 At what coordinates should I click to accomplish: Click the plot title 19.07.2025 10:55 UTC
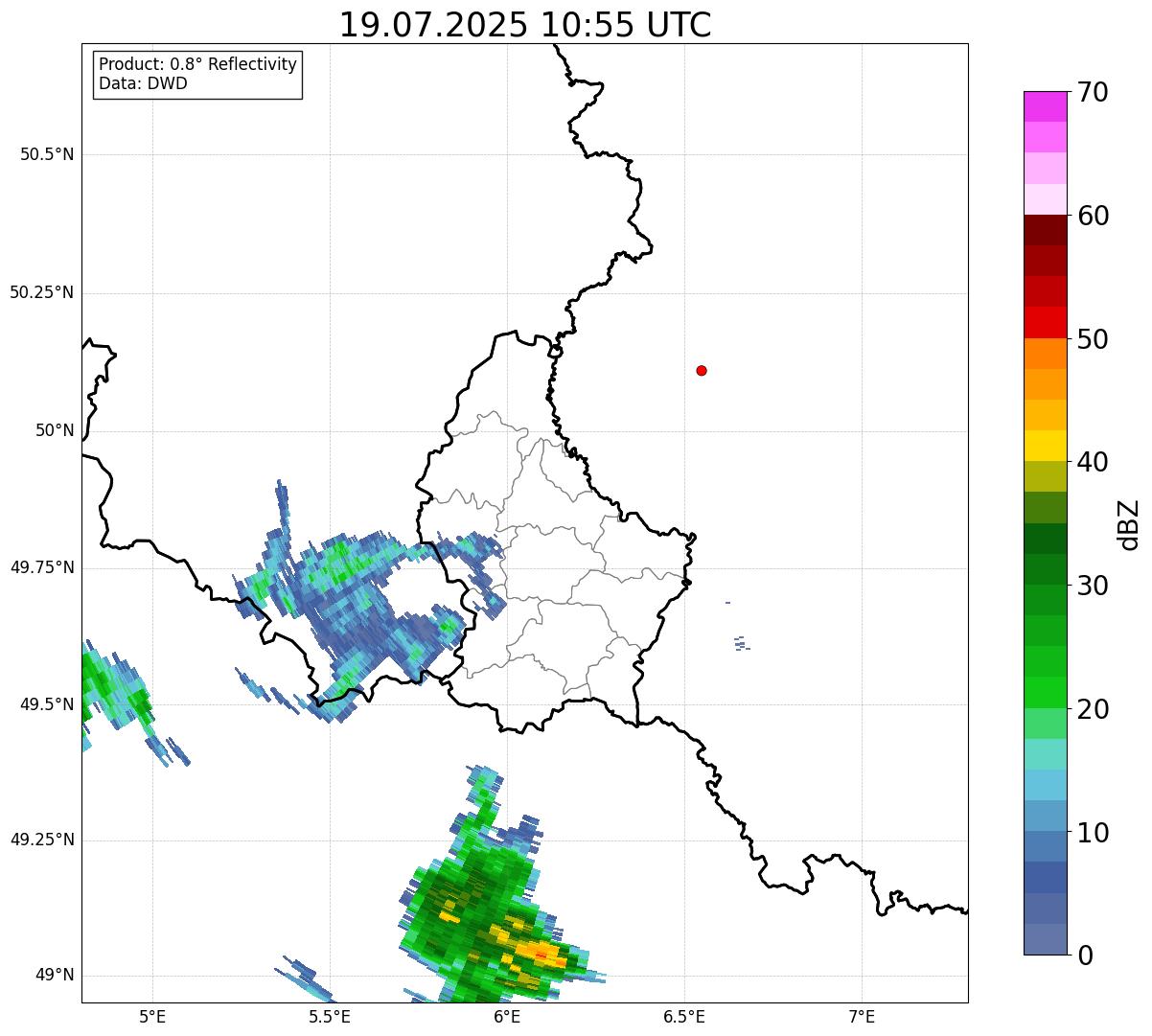tap(525, 24)
